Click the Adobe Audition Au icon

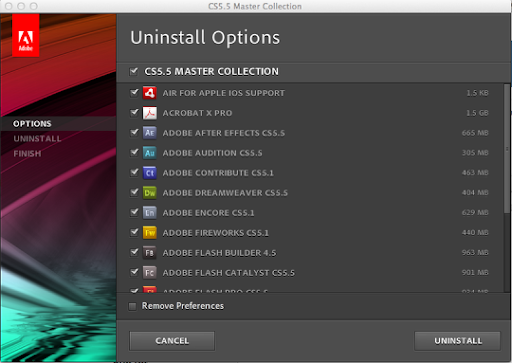pos(150,153)
